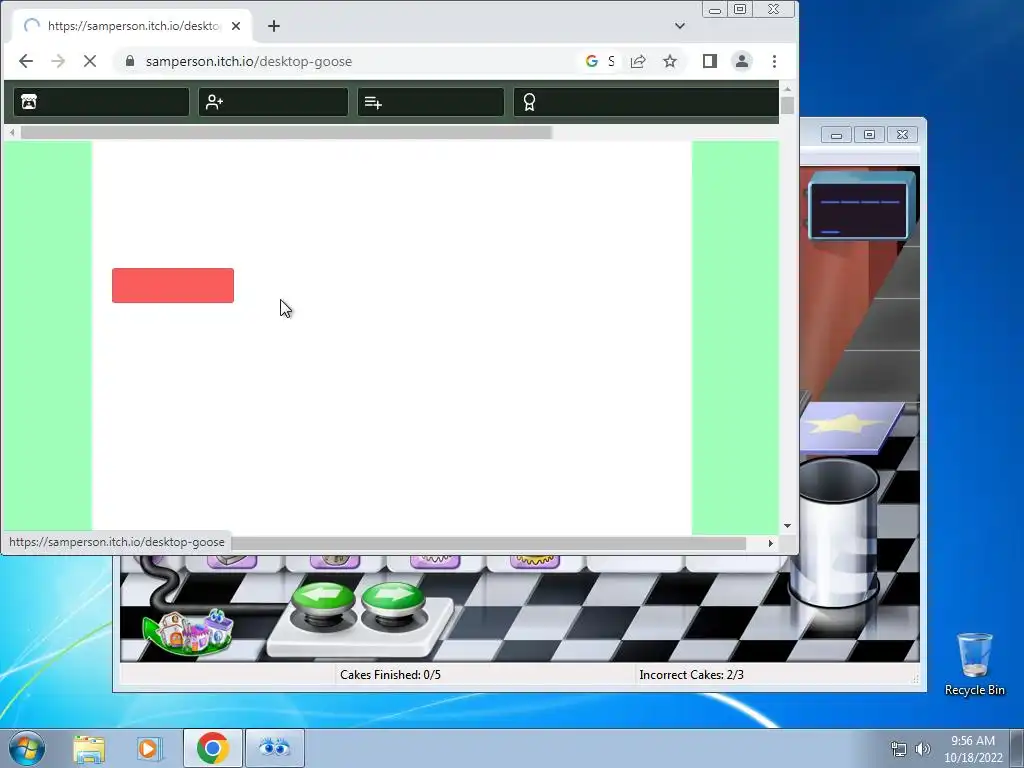
Task: Select the samperson.itch.io desktop-goose tab
Action: tap(132, 26)
